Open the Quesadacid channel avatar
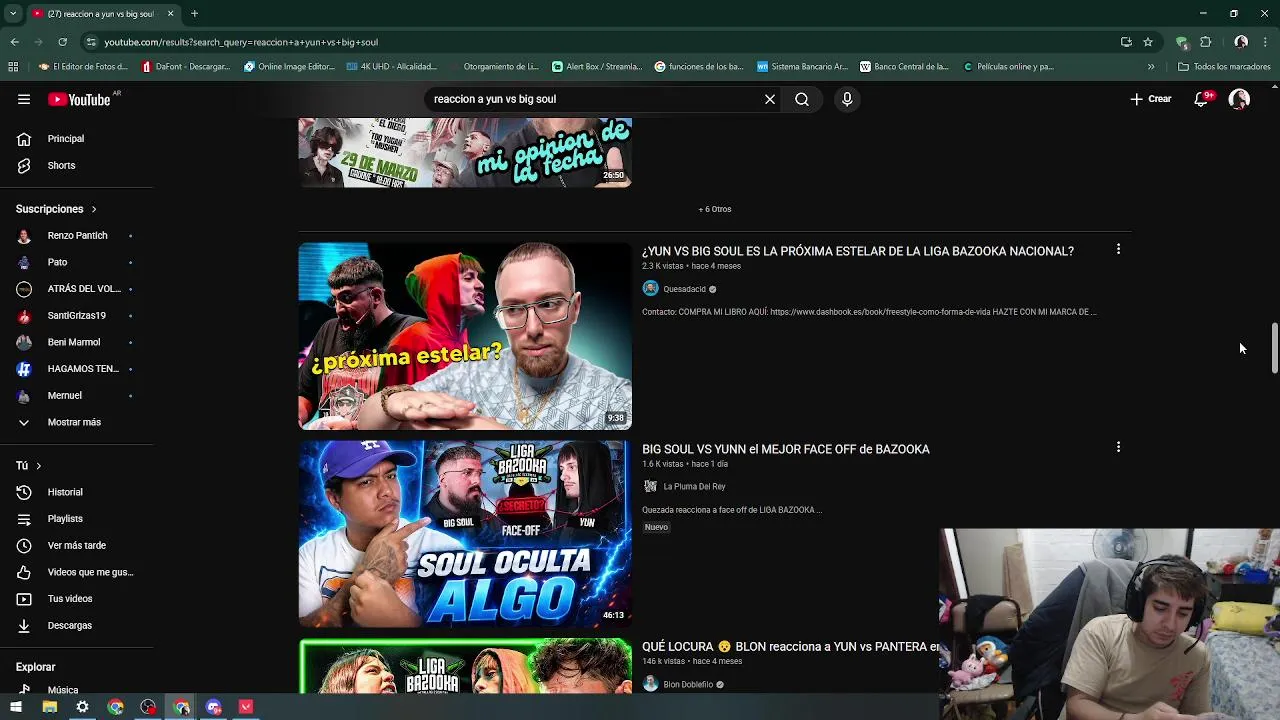The image size is (1280, 720). pos(651,289)
